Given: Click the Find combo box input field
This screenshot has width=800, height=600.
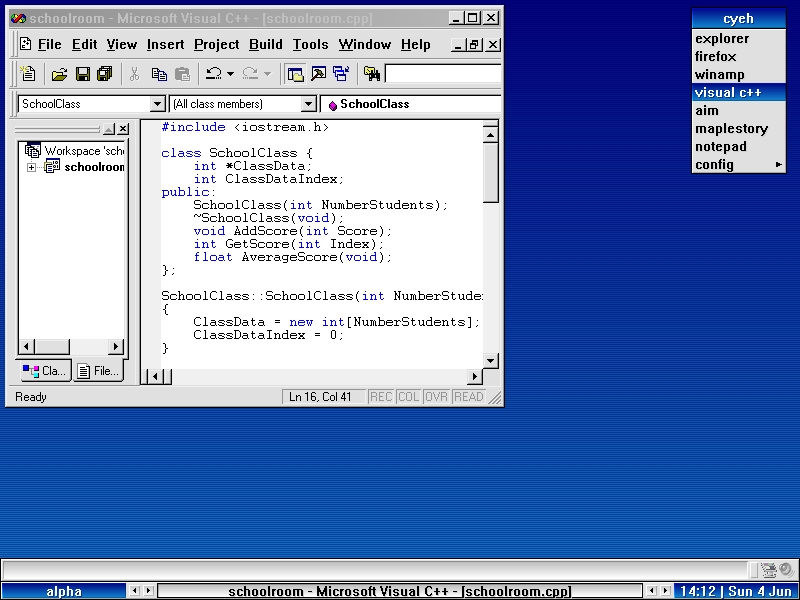Looking at the screenshot, I should pos(443,74).
